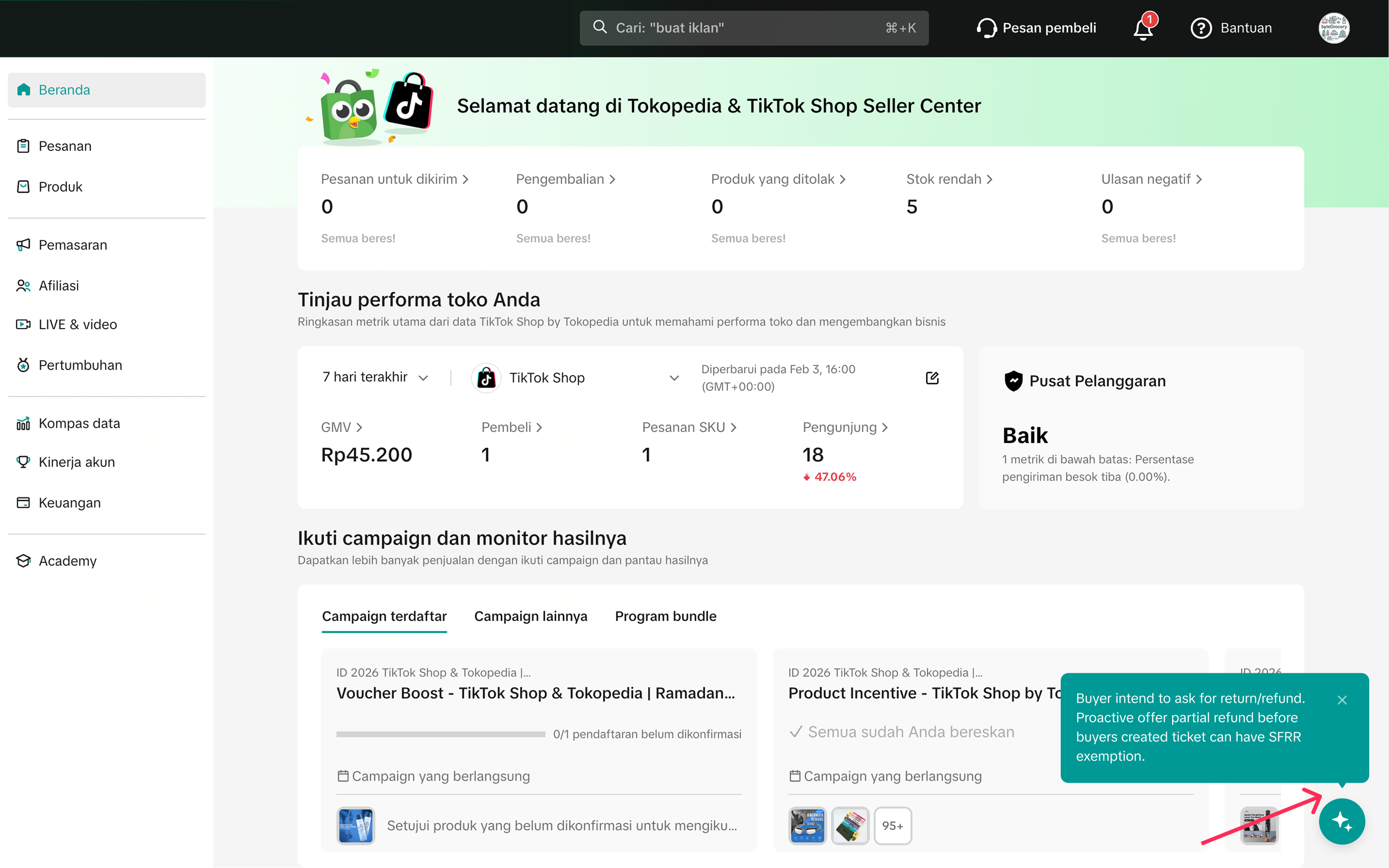Open the GMV metric details
Image resolution: width=1389 pixels, height=868 pixels.
pos(342,427)
